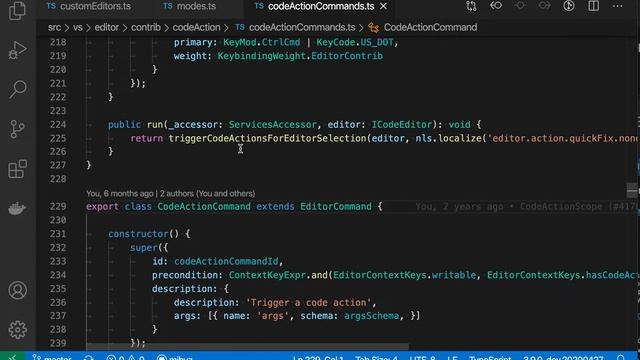Open previous revision with GitLens arrow icon
640x360 pixels.
[496, 6]
